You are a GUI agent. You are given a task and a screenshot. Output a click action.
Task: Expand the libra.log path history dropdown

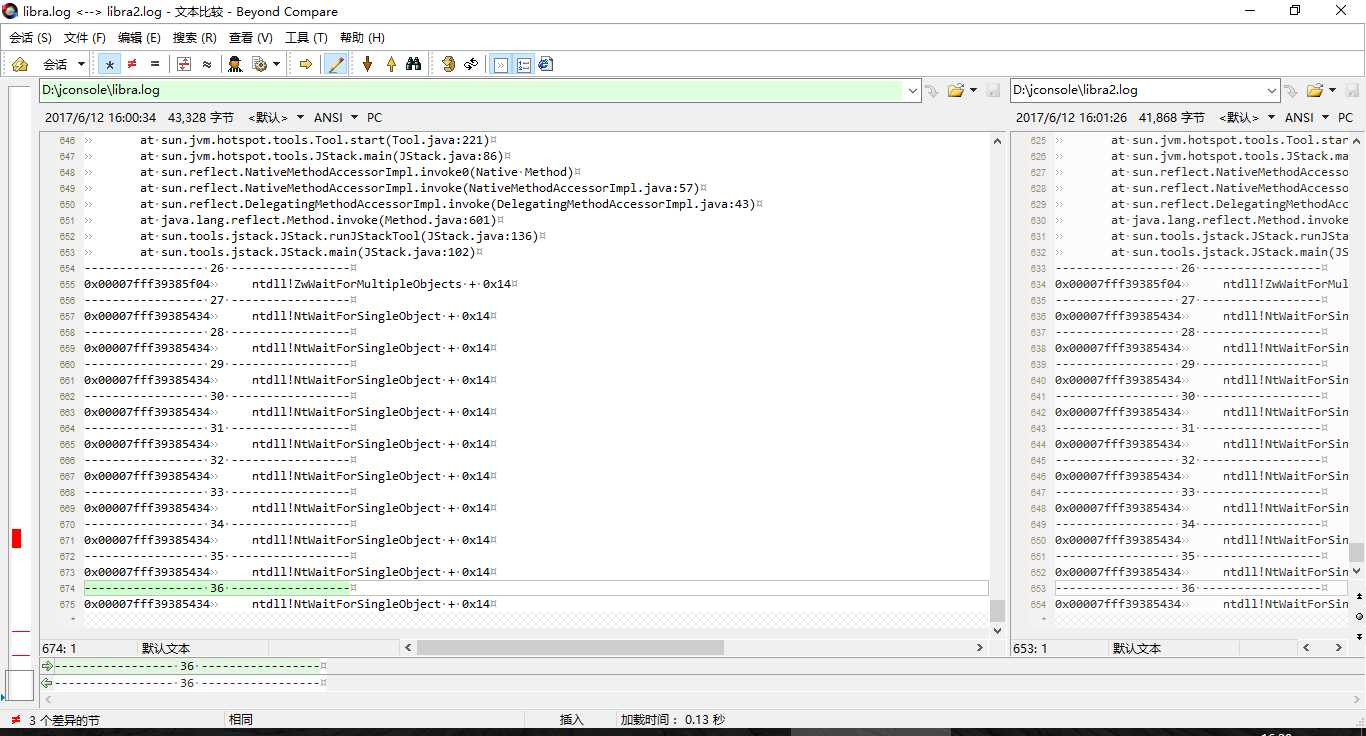912,90
